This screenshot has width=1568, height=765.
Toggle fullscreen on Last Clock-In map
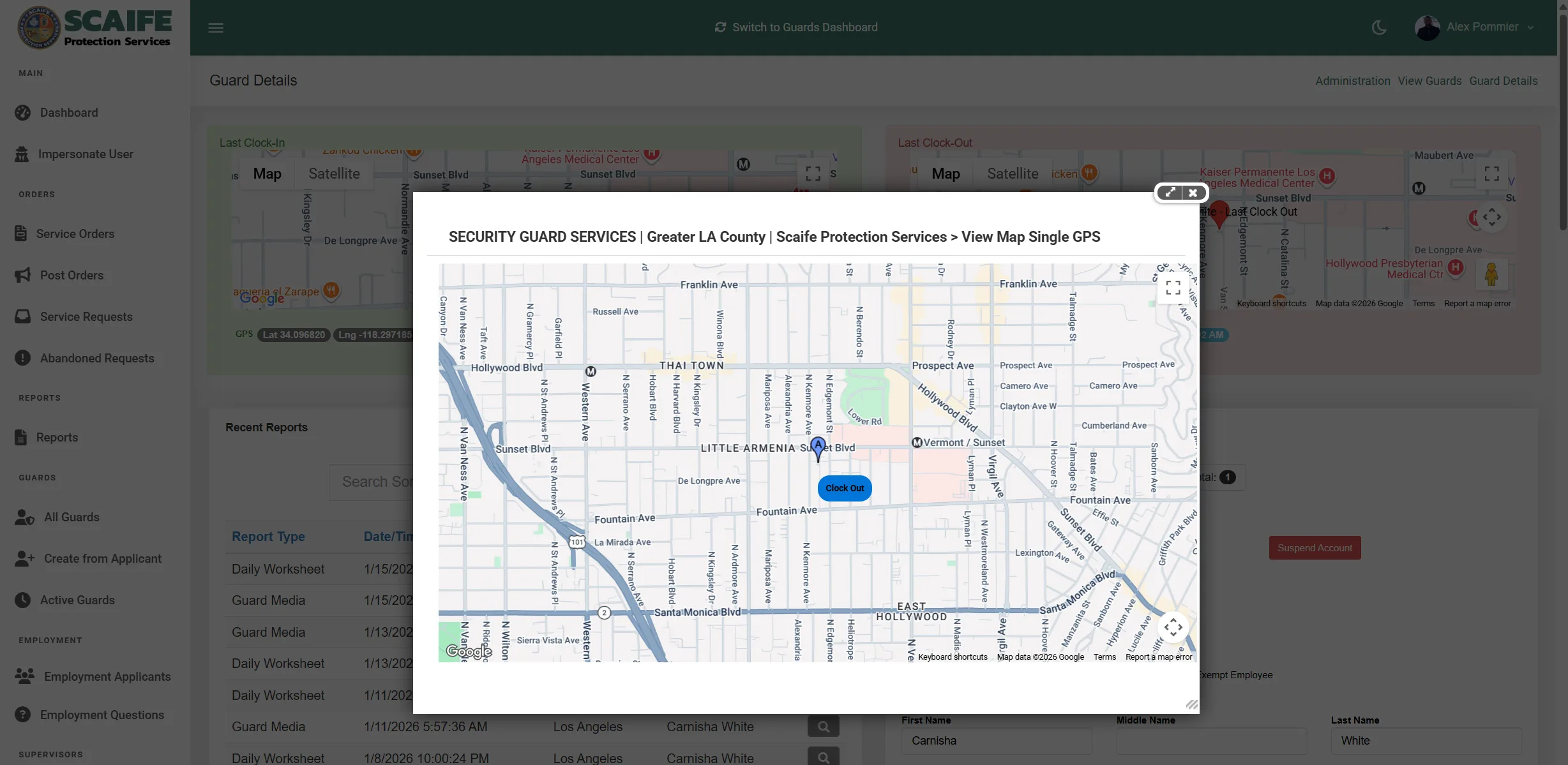click(813, 174)
